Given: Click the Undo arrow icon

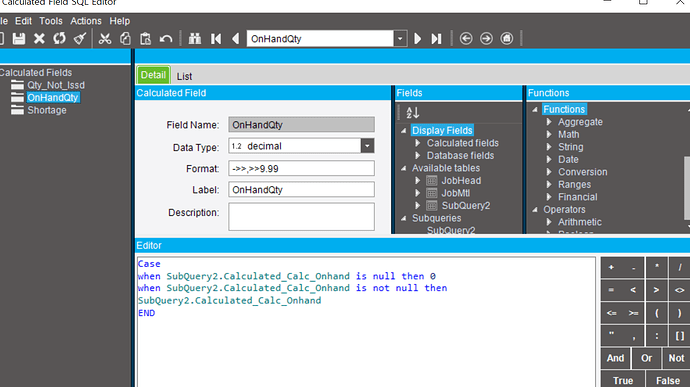Looking at the screenshot, I should click(166, 39).
